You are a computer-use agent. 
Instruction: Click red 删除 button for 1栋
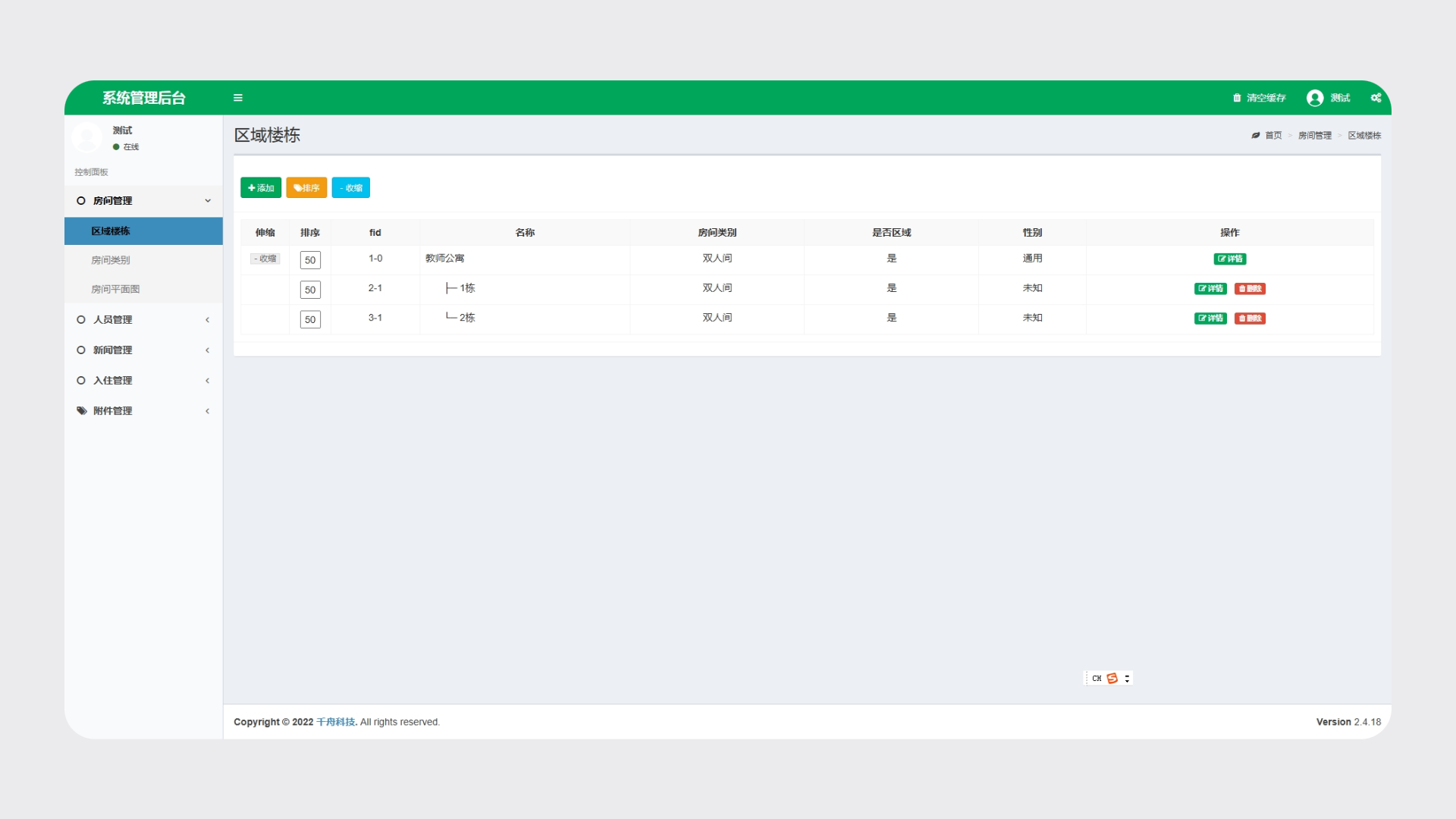pos(1250,288)
